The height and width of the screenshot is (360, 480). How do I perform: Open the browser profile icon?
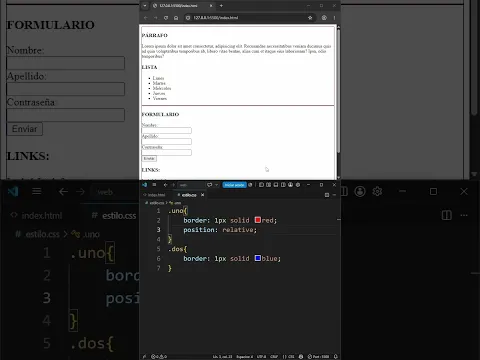(x=324, y=18)
